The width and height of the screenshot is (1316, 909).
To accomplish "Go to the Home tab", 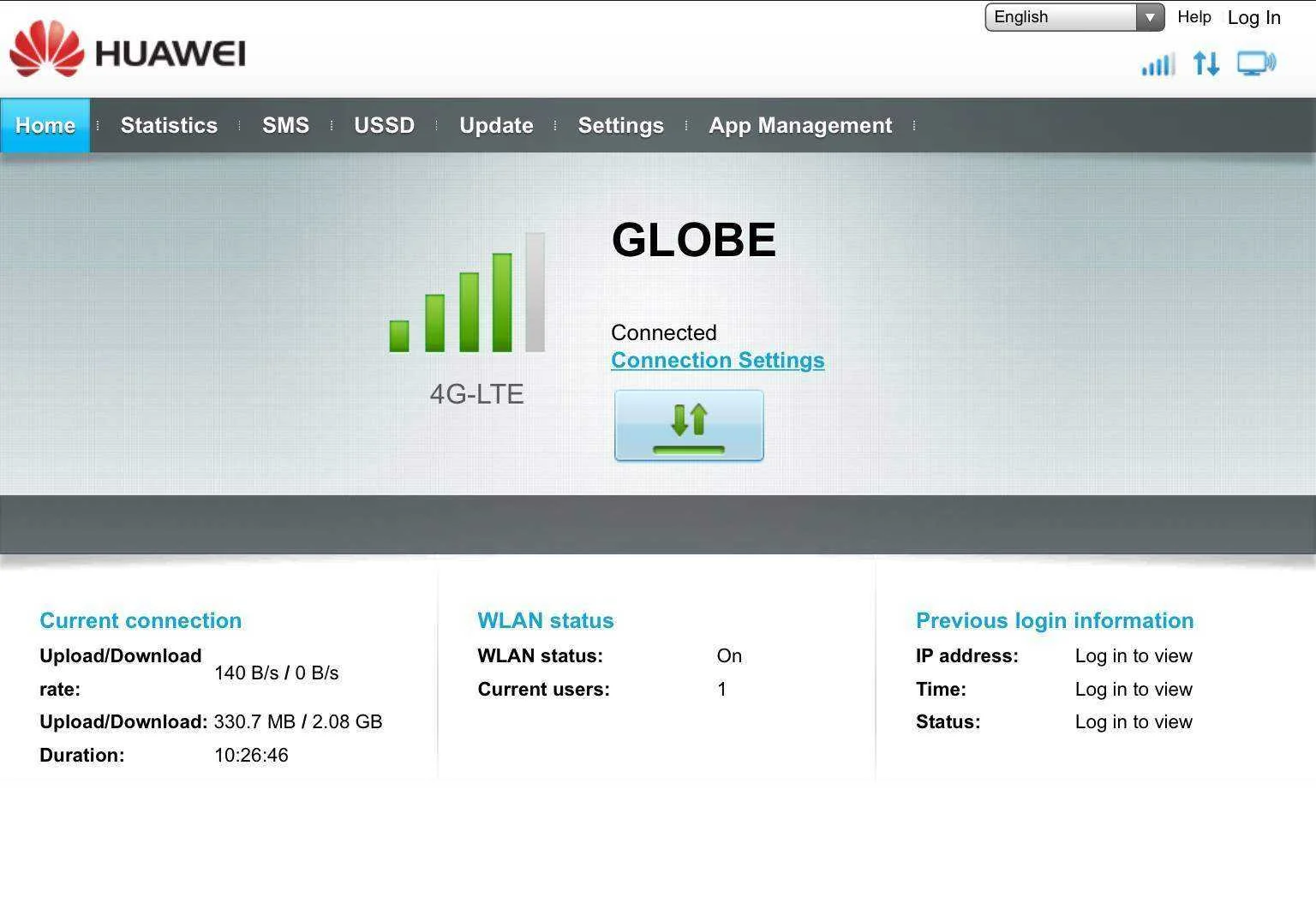I will (x=45, y=125).
